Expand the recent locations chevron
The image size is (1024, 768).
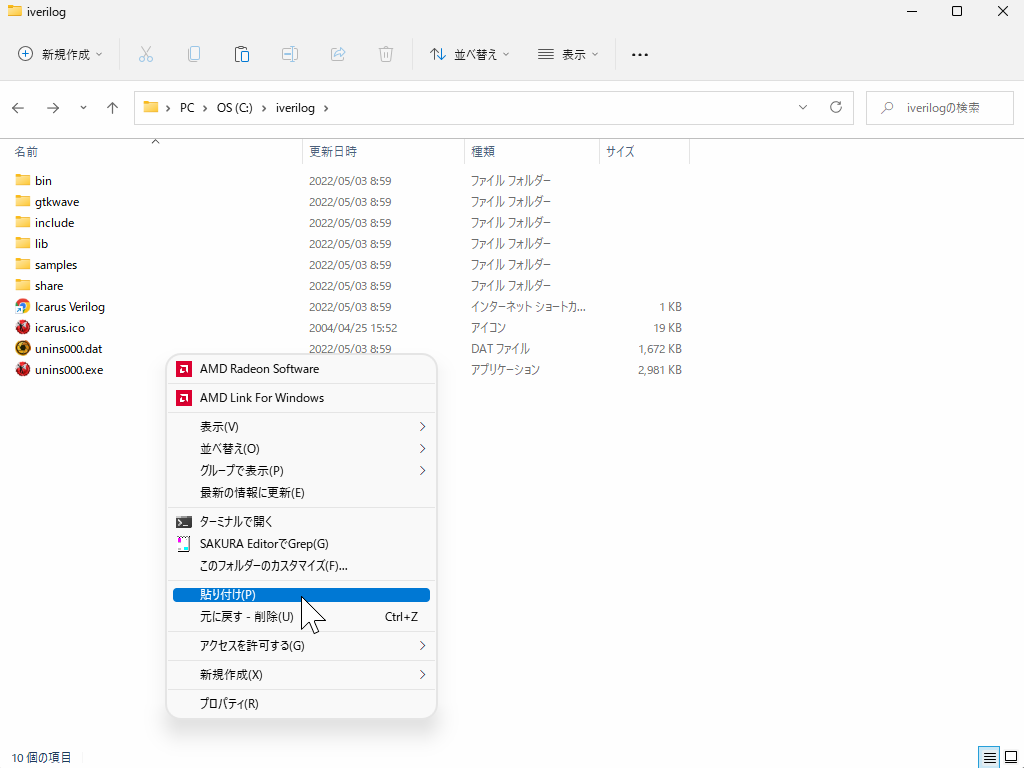(83, 108)
